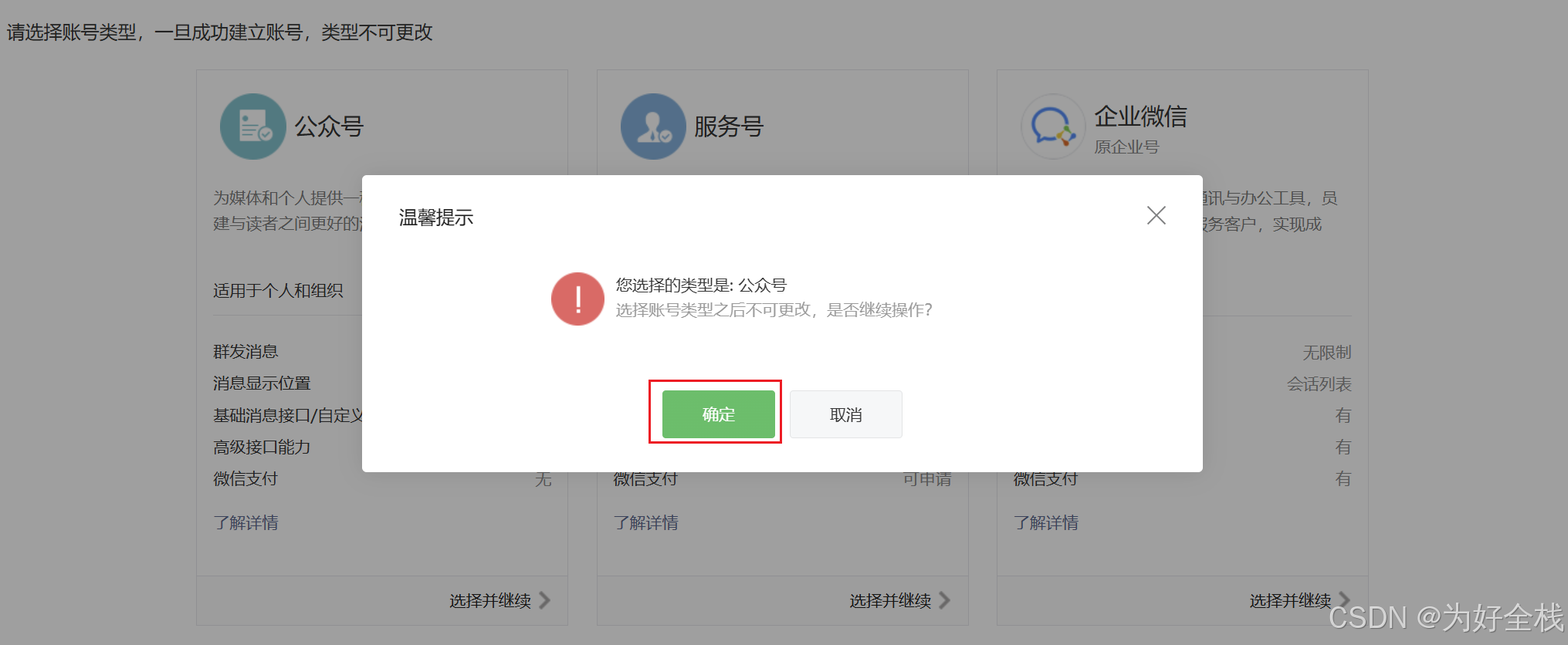Click the text 您选择的类型是: 公众号
This screenshot has height=645, width=1568.
point(701,285)
